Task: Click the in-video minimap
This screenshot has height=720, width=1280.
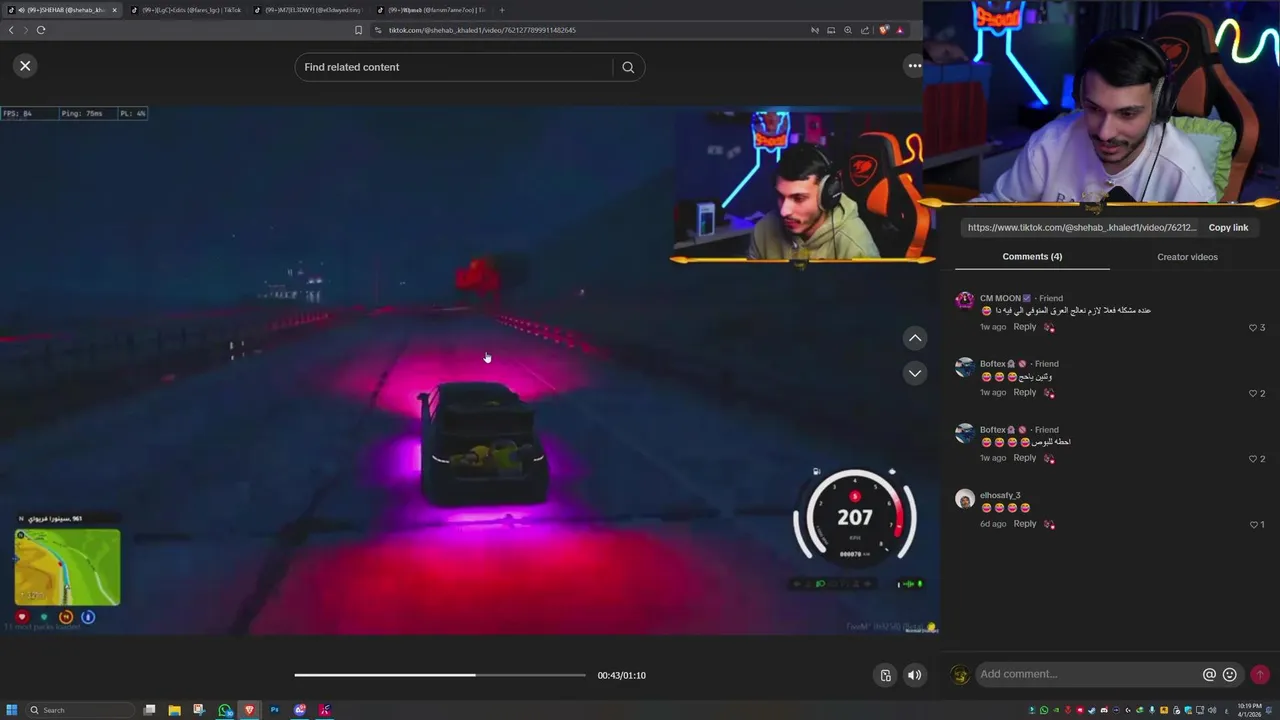Action: pyautogui.click(x=67, y=567)
